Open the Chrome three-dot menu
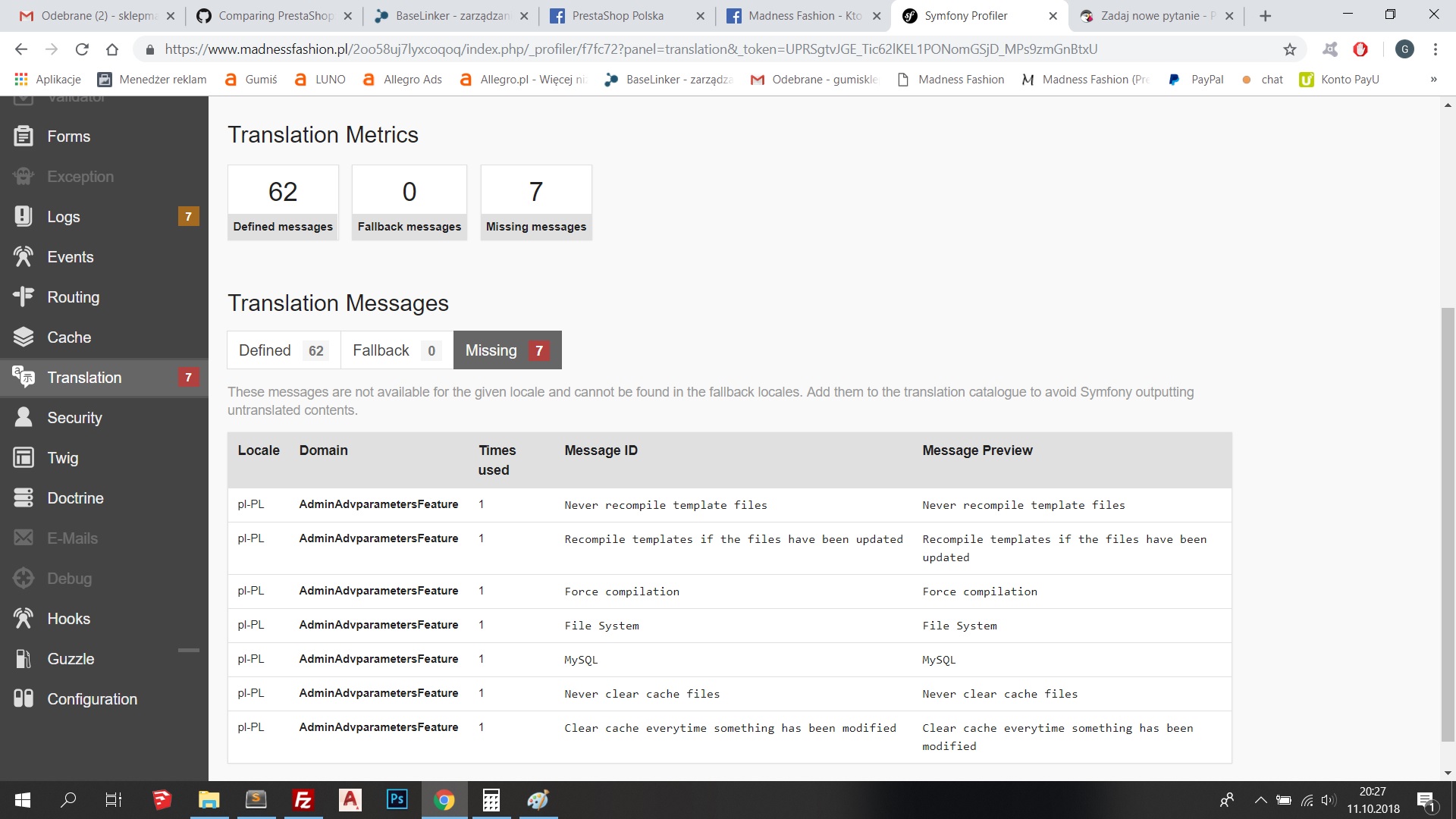This screenshot has width=1456, height=819. click(x=1435, y=49)
